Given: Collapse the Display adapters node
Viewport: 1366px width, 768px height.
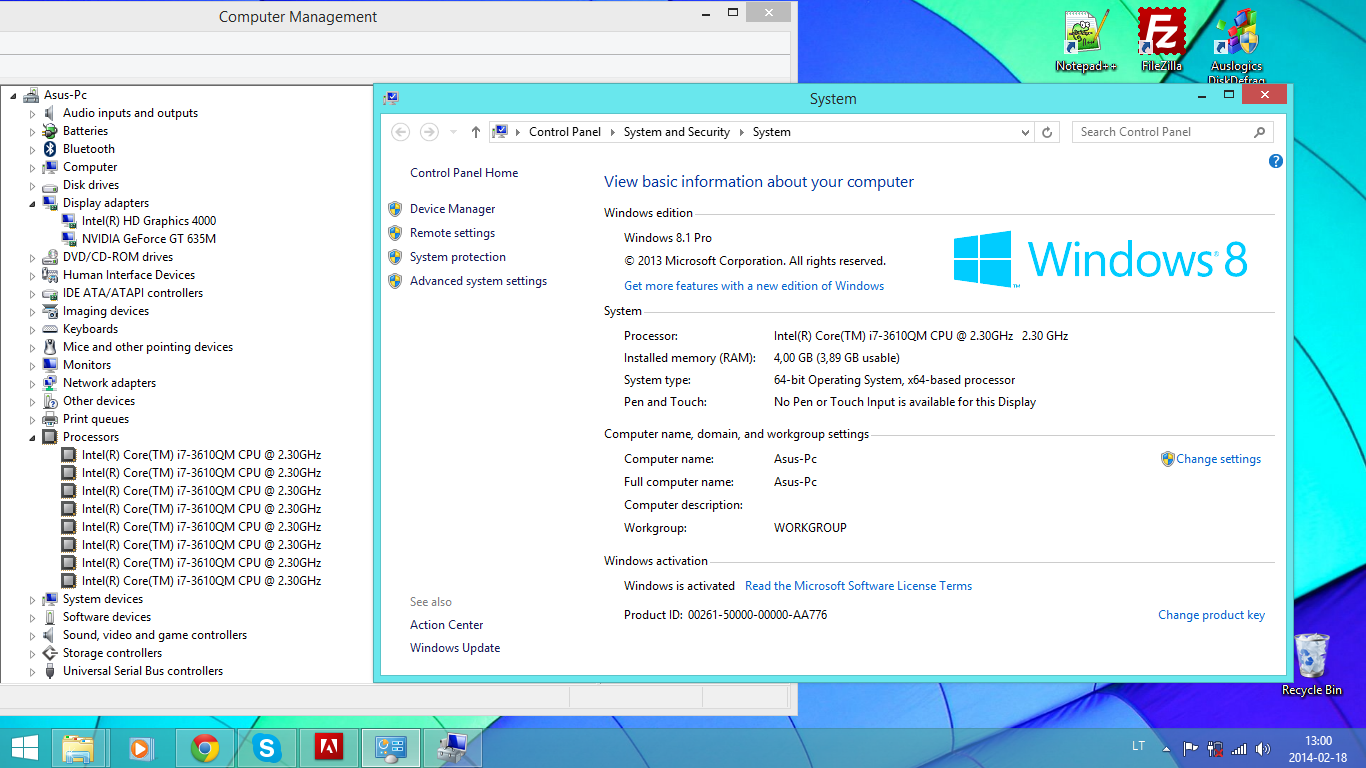Looking at the screenshot, I should 32,204.
